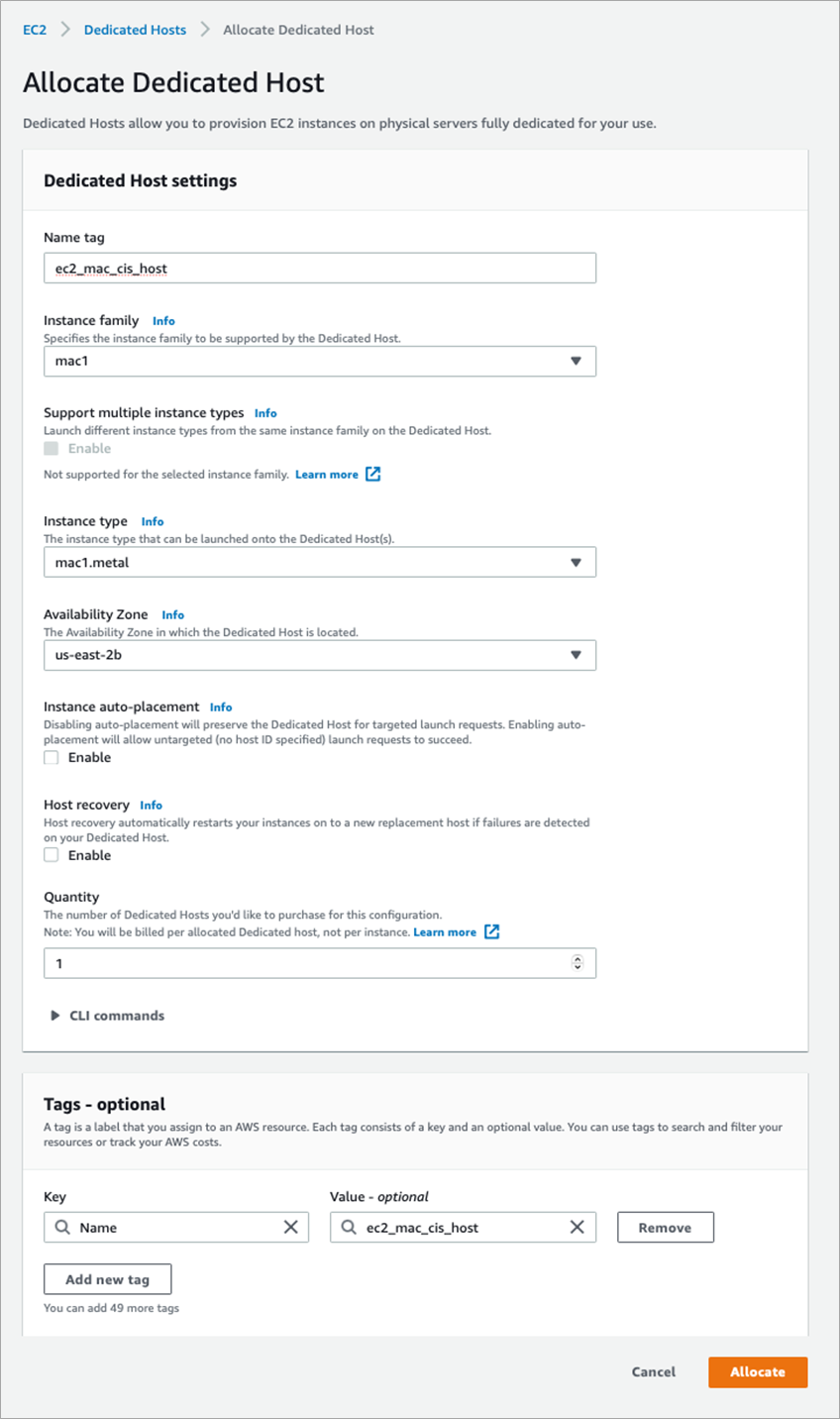Click external link icon beside Quantity Learn more
This screenshot has width=840, height=1419.
point(491,931)
